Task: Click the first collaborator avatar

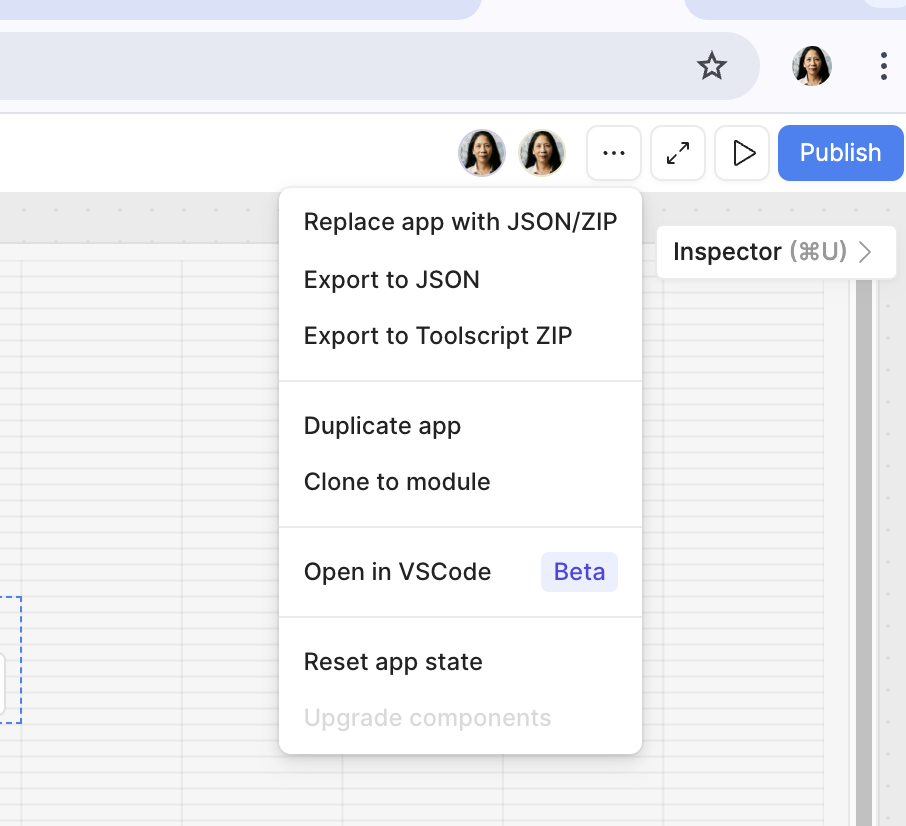Action: pos(482,153)
